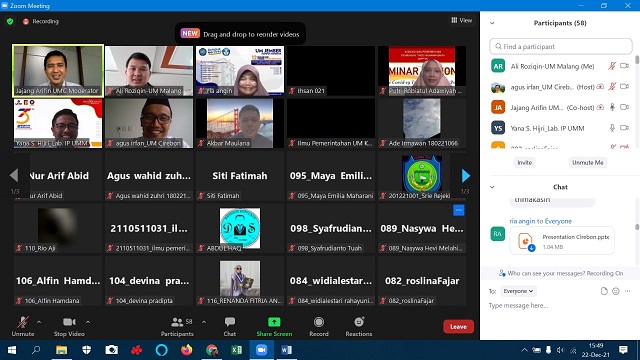Select participant Yana S. Hijri_Lab. IP UMM
The height and width of the screenshot is (360, 640).
pos(560,128)
